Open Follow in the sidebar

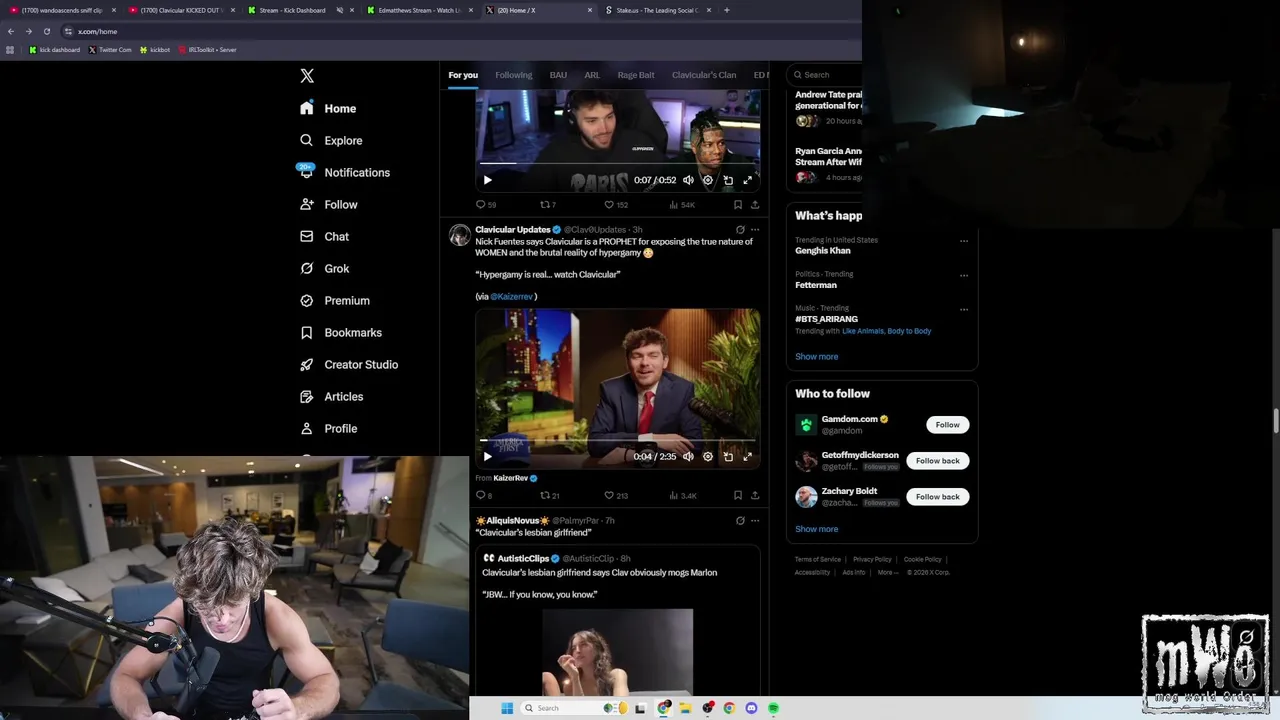coord(328,204)
